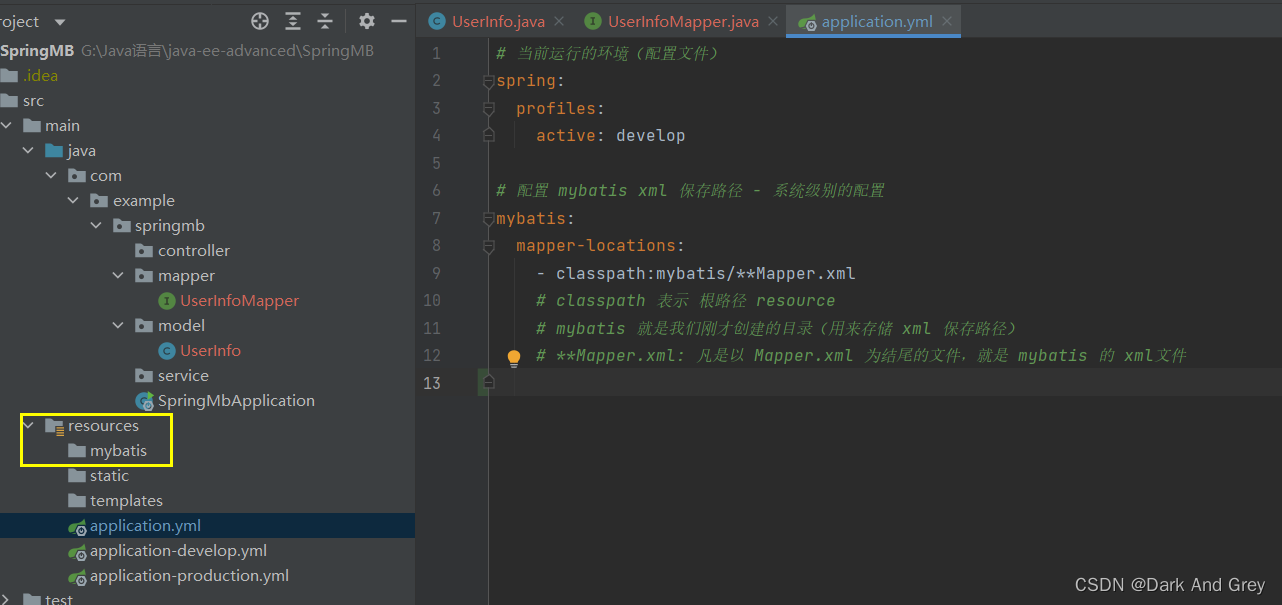Click the UserInfoMapper interface icon in tree
The width and height of the screenshot is (1282, 605).
(167, 300)
